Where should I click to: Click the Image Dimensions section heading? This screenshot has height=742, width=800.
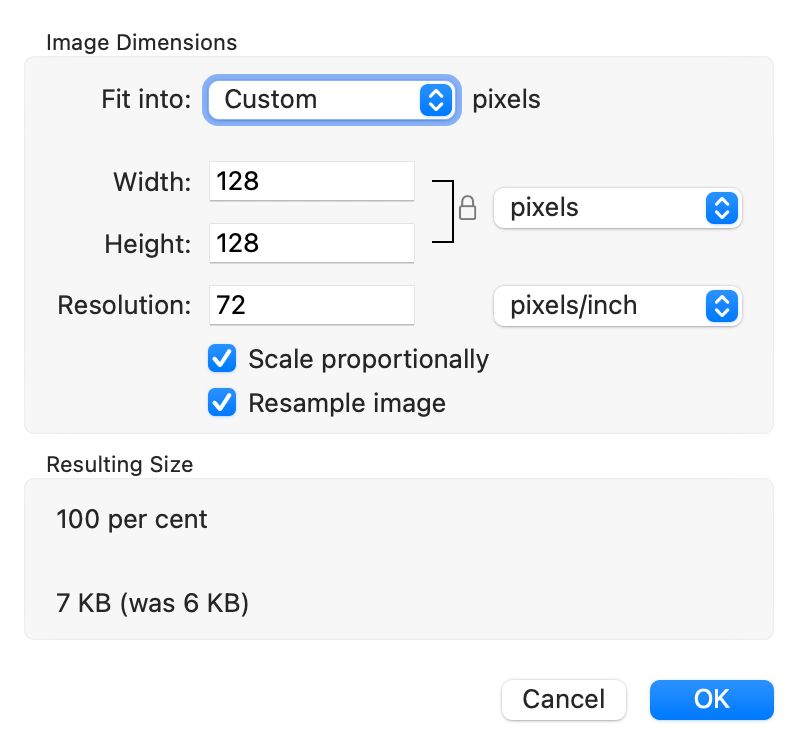click(141, 43)
